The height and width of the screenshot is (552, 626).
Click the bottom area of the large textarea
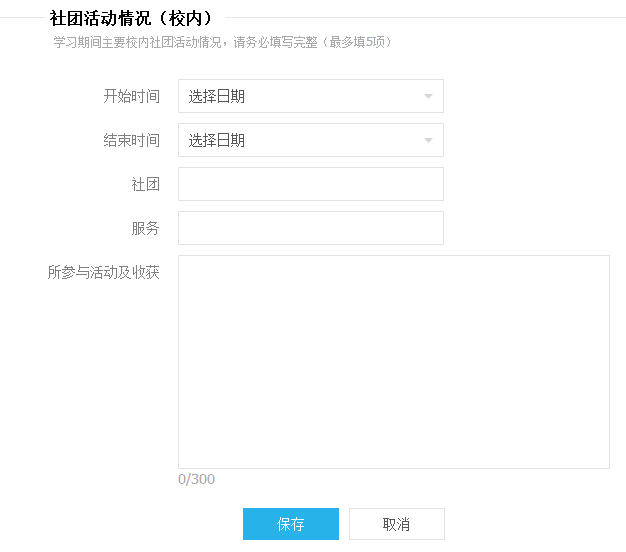click(394, 451)
